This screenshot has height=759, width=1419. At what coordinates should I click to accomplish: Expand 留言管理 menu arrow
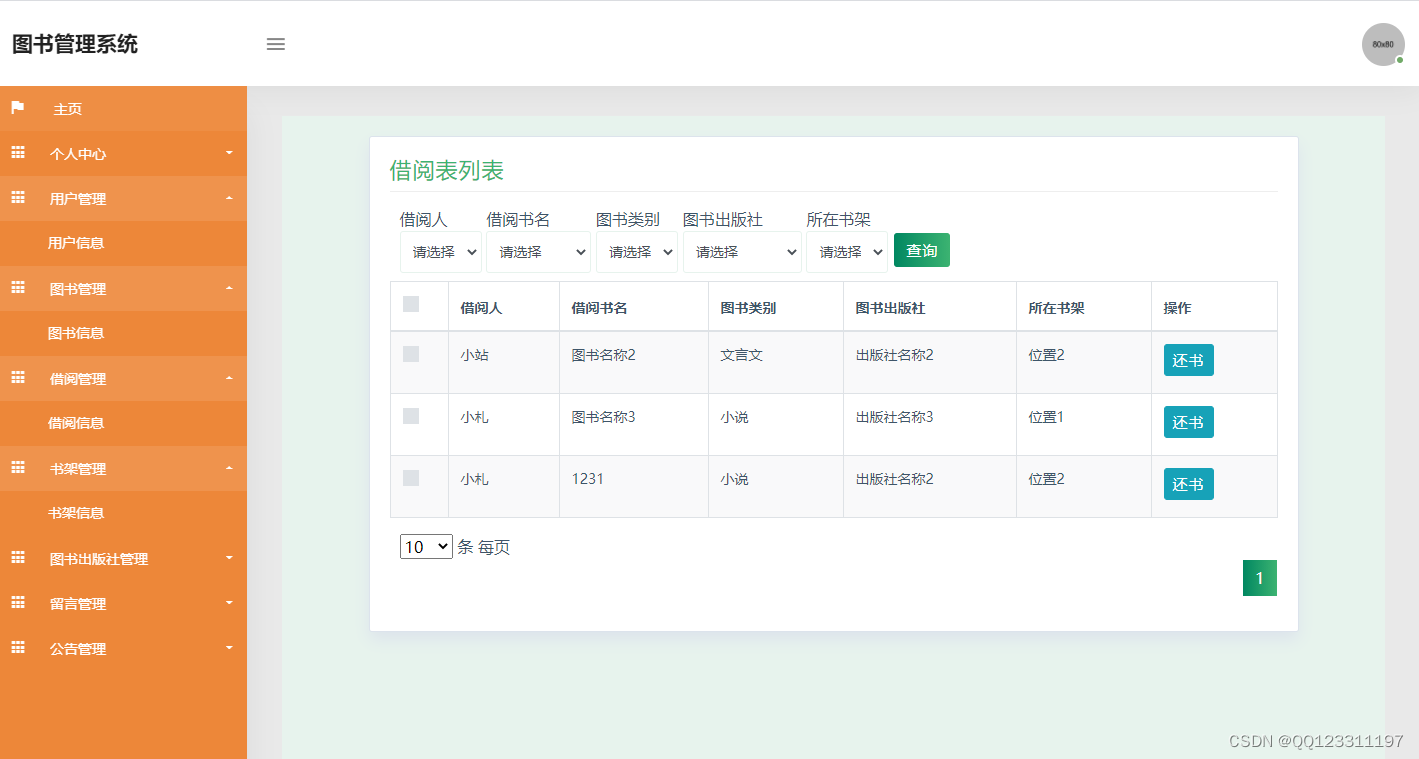point(229,603)
